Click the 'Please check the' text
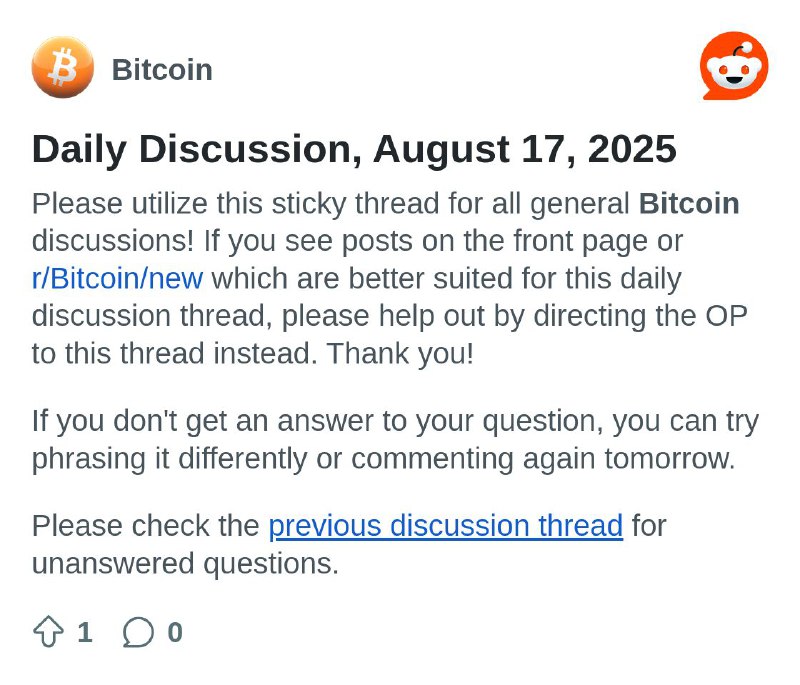This screenshot has width=800, height=685. click(145, 526)
